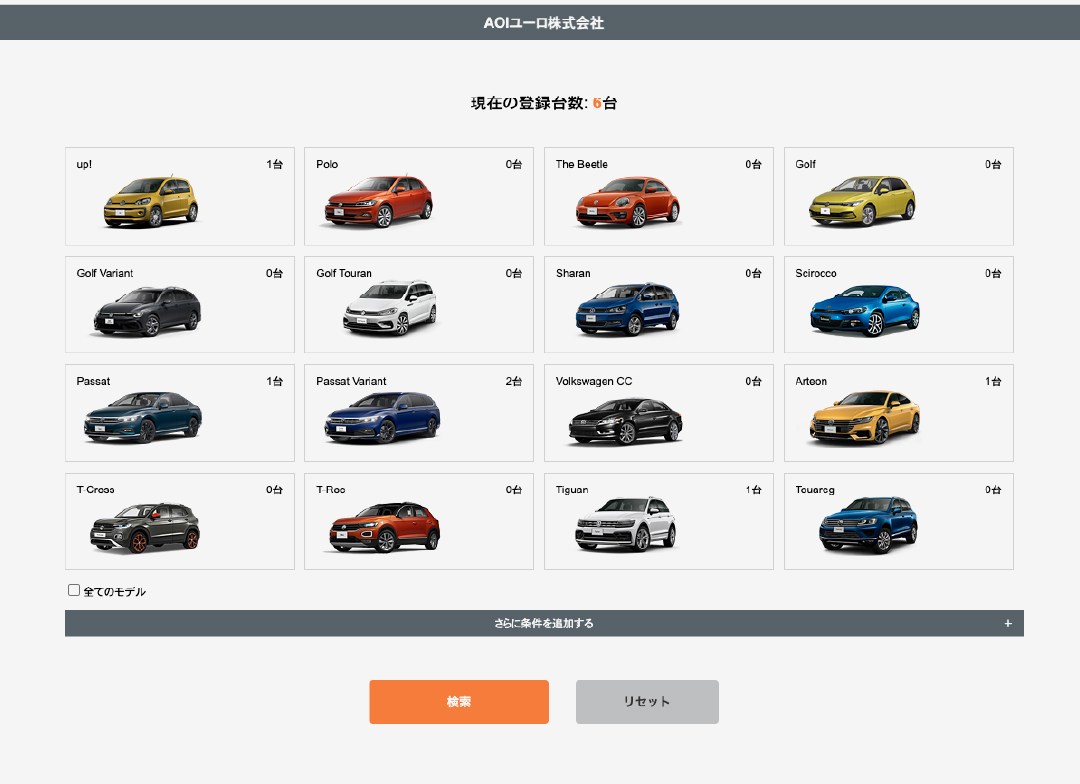1080x784 pixels.
Task: Select the blue Sharan car card
Action: click(x=658, y=305)
